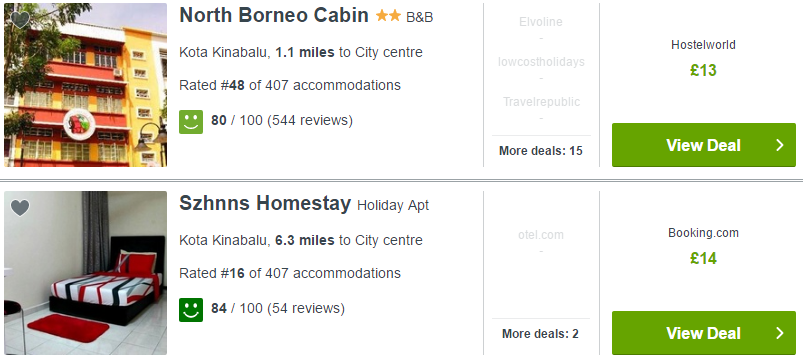This screenshot has width=803, height=362.
Task: Click the North Borneo Cabin star rating
Action: pyautogui.click(x=388, y=16)
